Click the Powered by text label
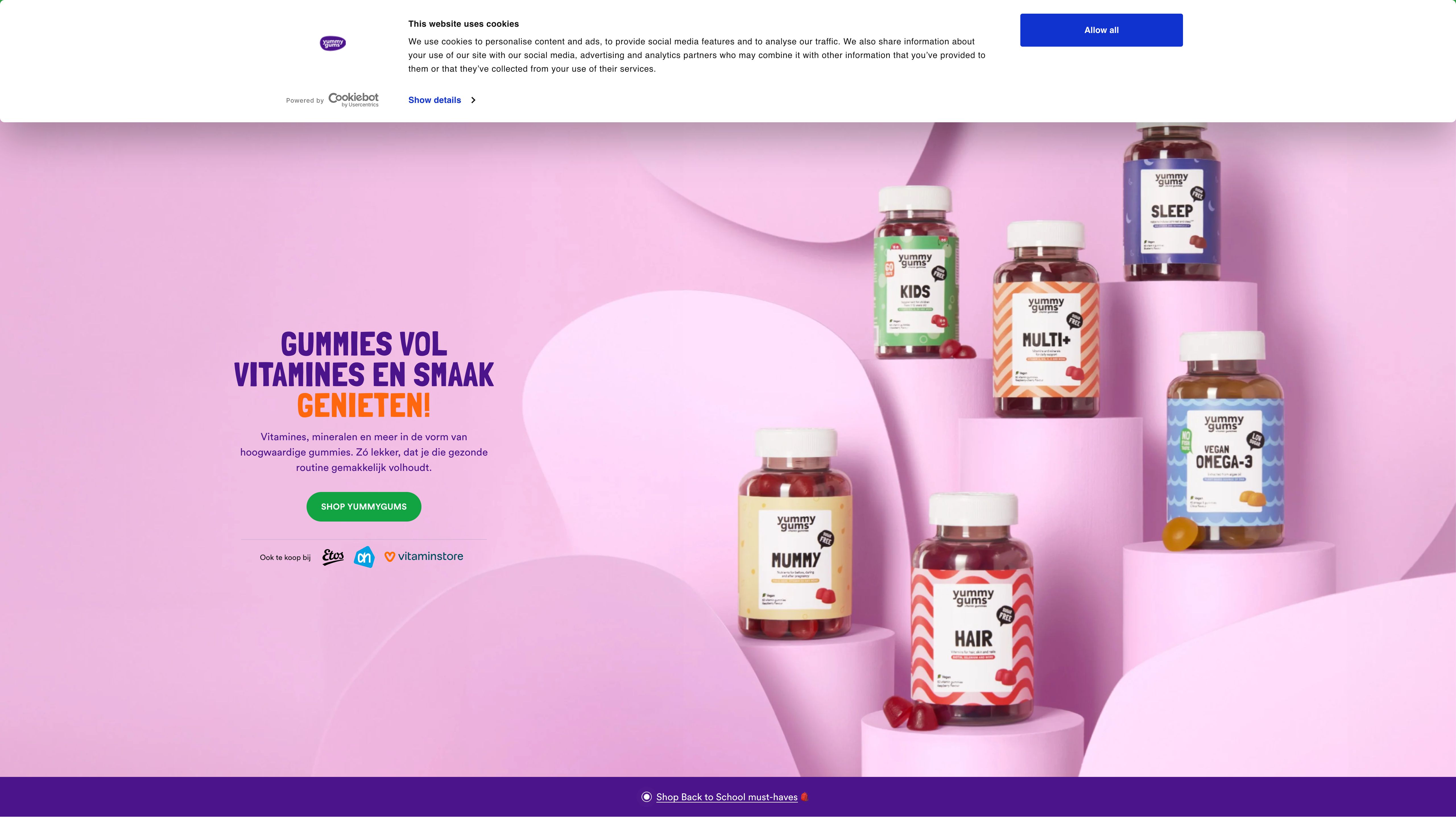This screenshot has width=1456, height=819. [305, 101]
